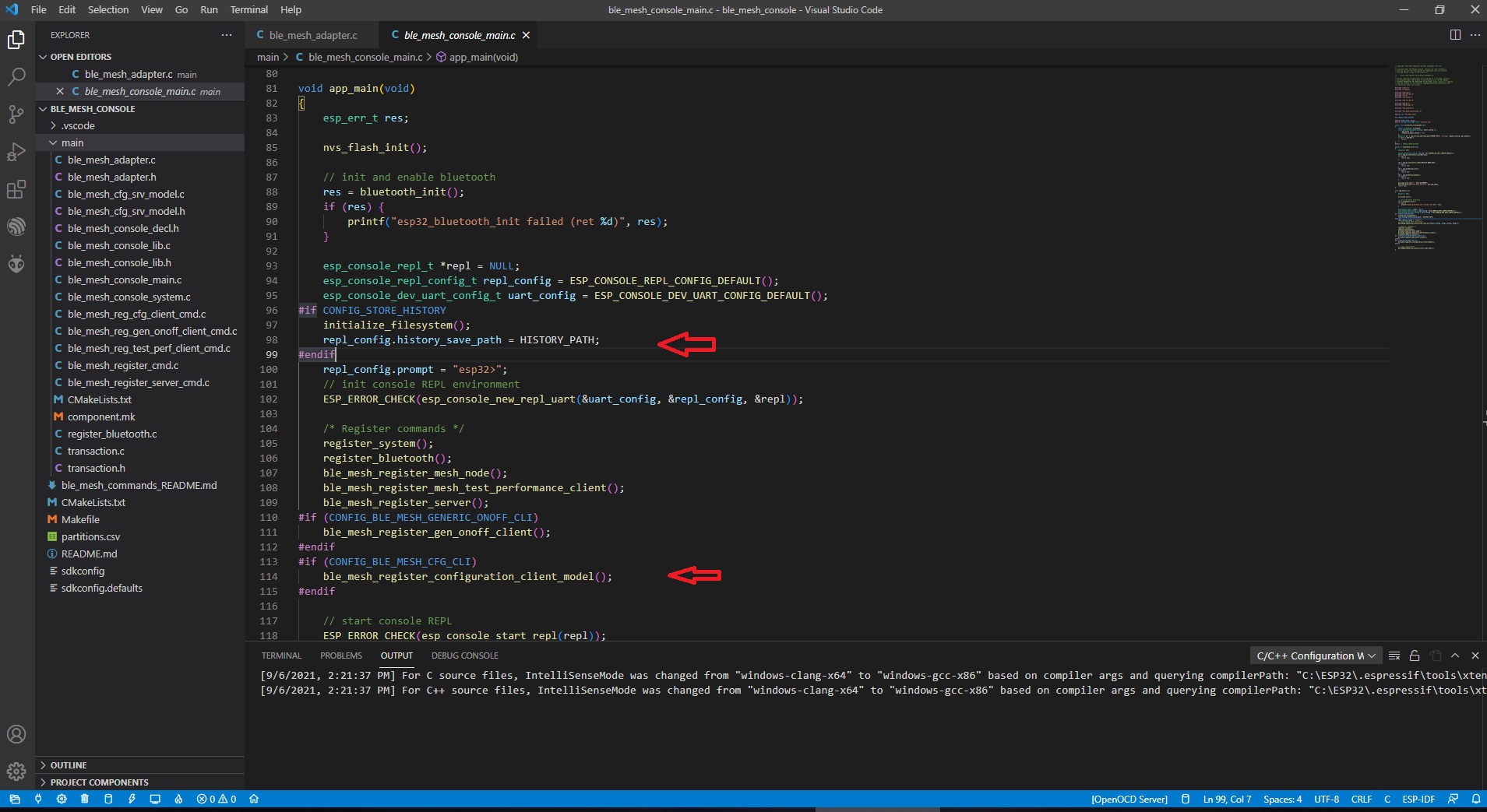
Task: Close the ble_mesh_console_main.c editor tab
Action: click(526, 35)
